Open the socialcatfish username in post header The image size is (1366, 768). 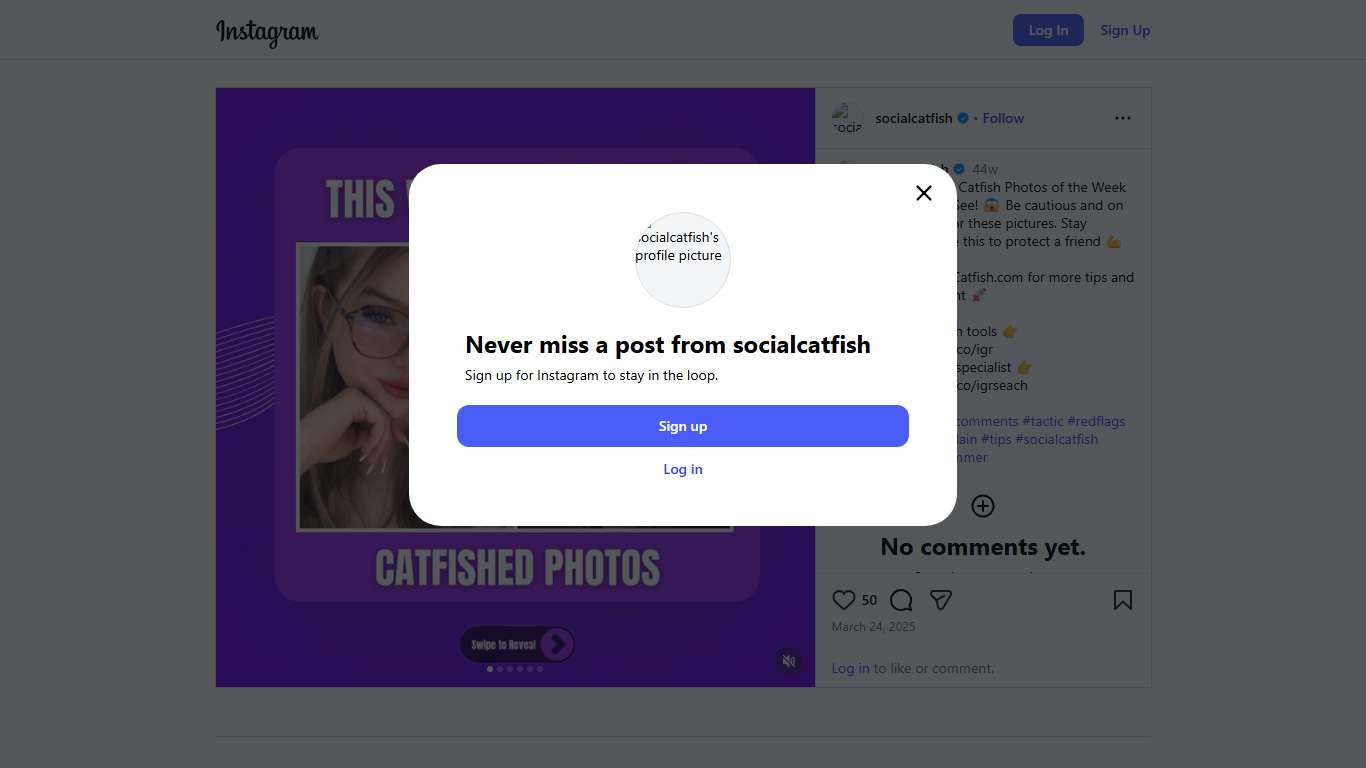click(x=913, y=118)
